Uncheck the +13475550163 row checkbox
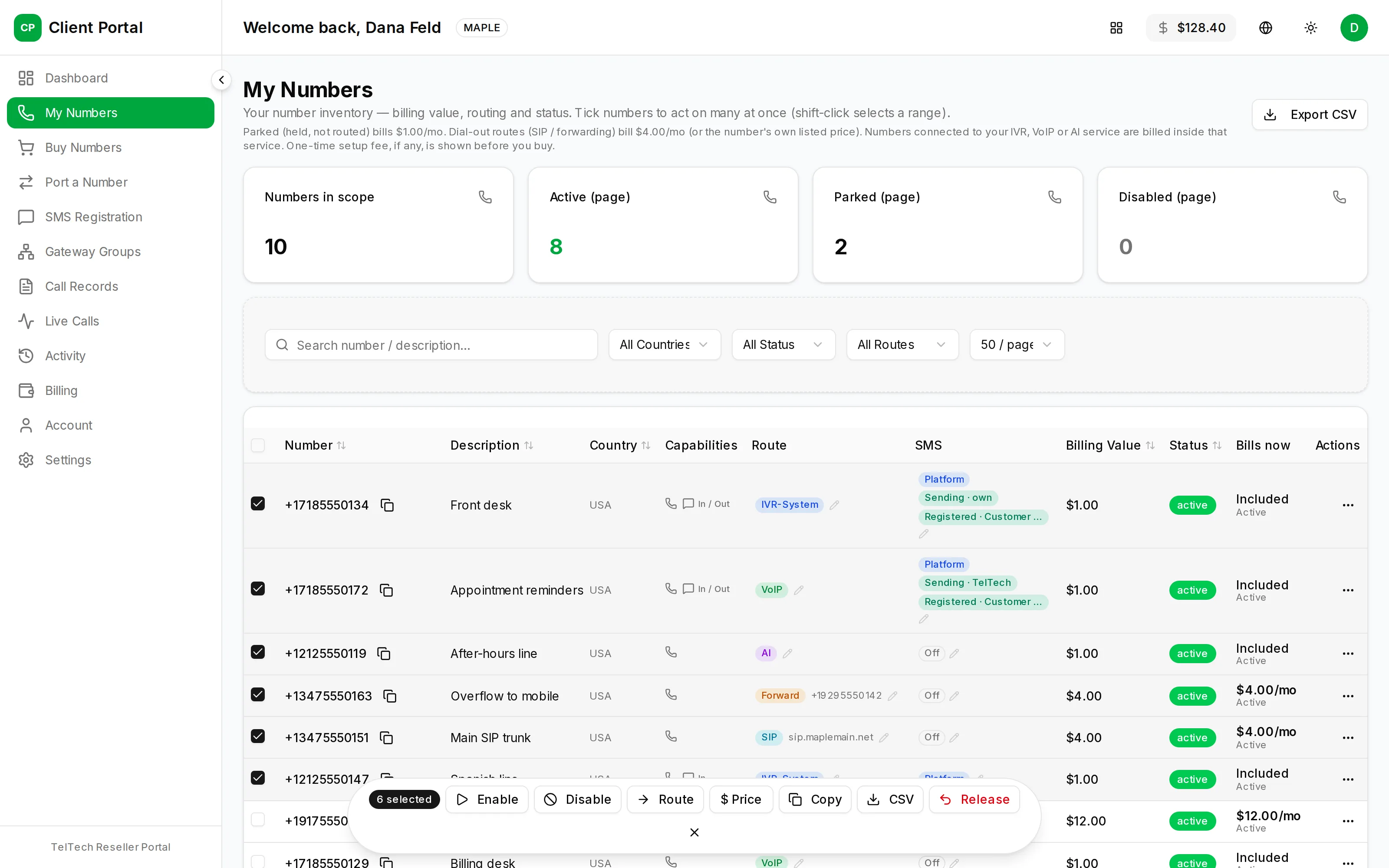 (258, 695)
